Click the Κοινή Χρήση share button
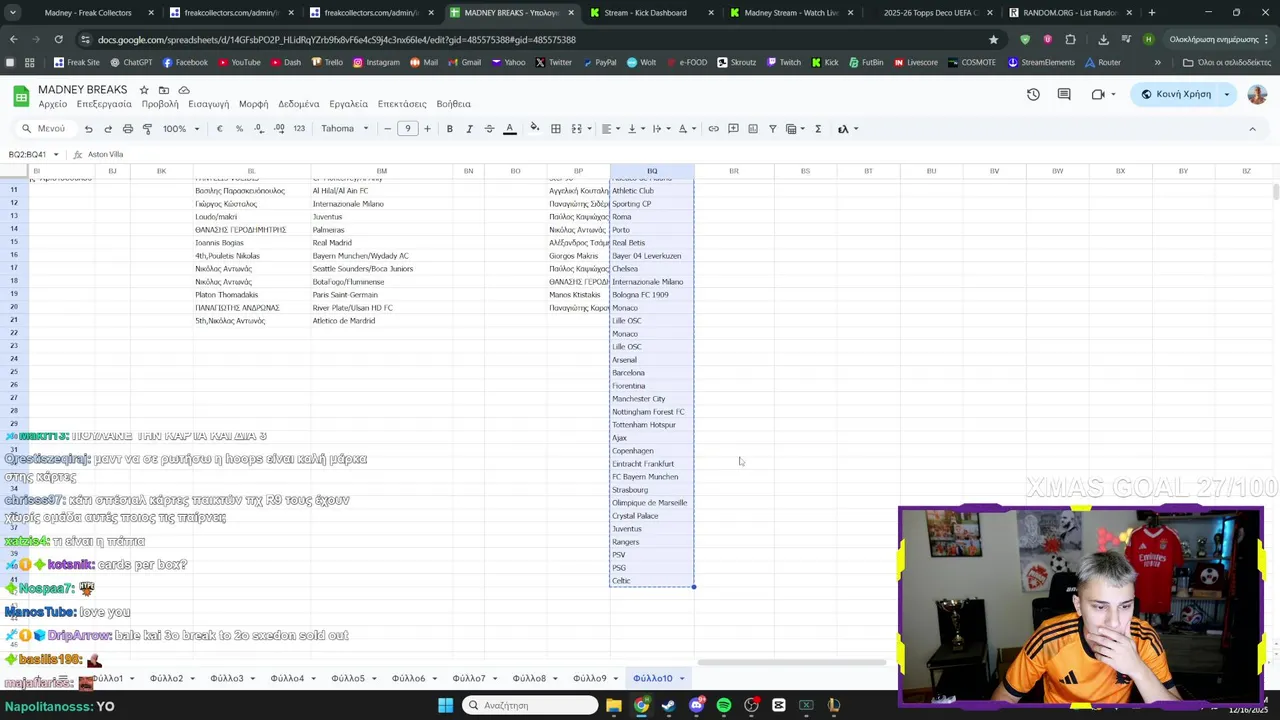 (x=1176, y=94)
